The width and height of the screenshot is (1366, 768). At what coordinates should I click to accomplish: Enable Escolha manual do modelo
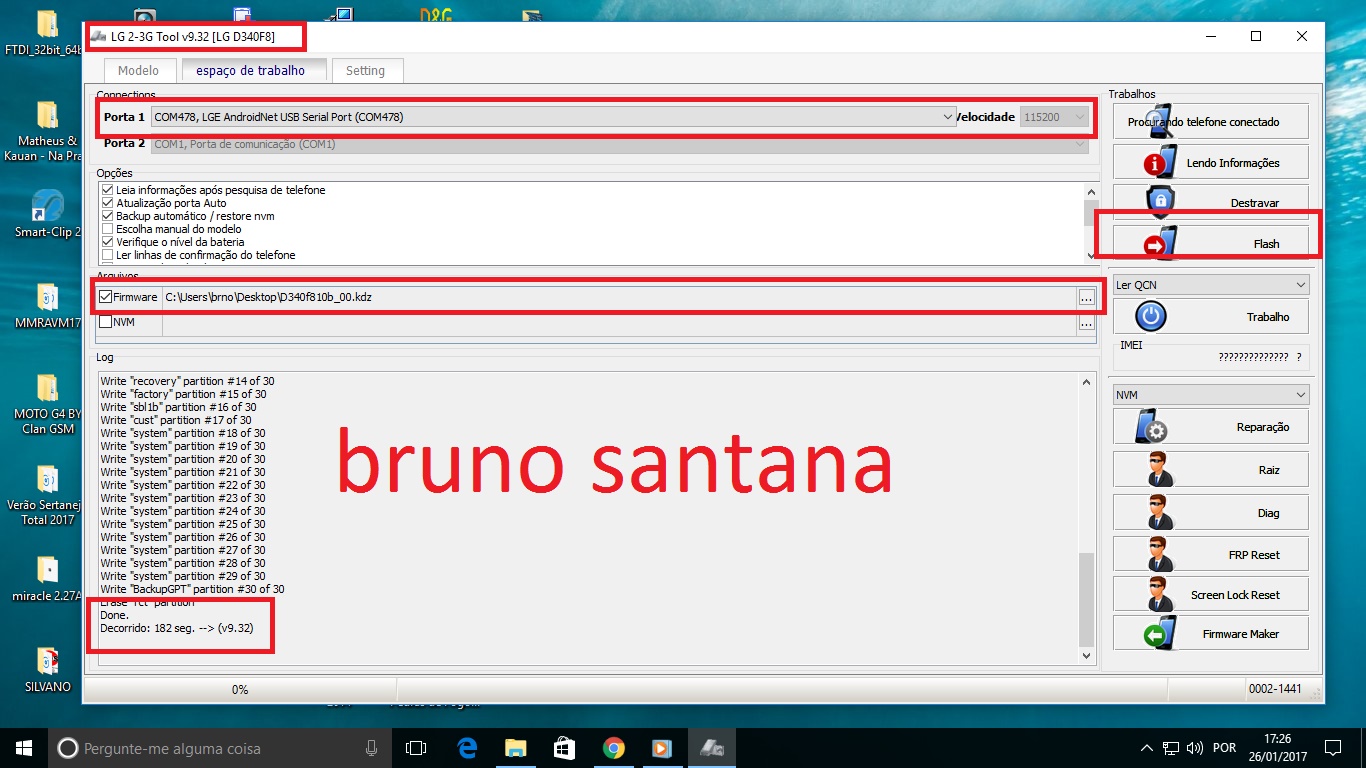tap(108, 229)
